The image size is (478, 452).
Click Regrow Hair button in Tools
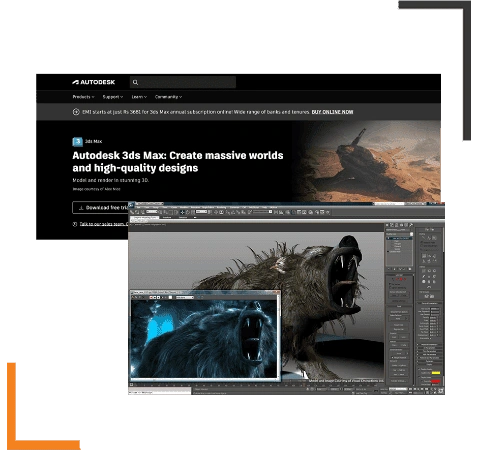click(x=399, y=329)
